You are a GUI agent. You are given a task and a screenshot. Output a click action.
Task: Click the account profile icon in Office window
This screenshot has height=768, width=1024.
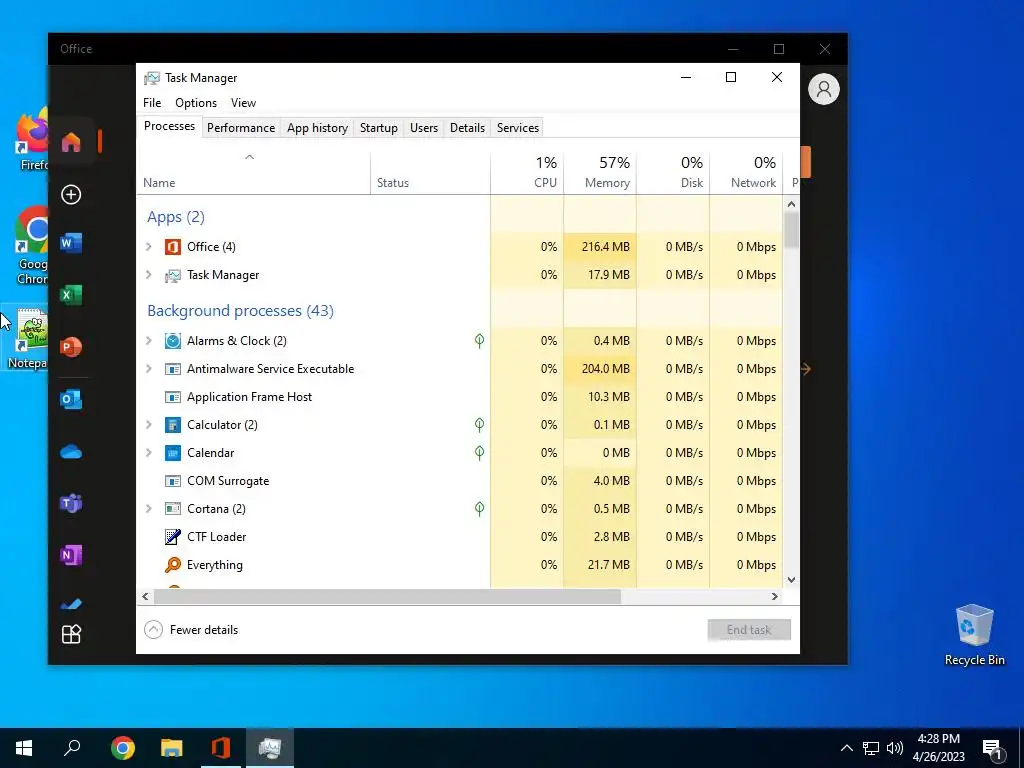tap(824, 89)
